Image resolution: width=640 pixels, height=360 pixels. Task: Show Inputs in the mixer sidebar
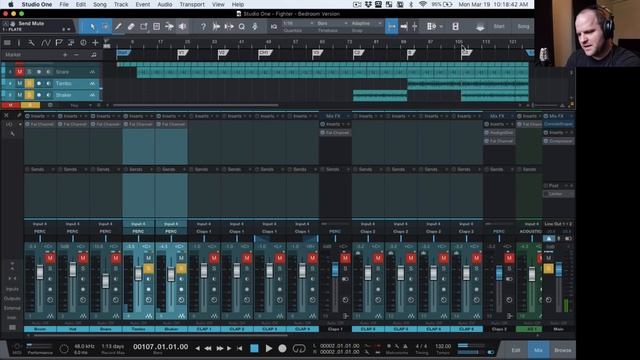click(x=12, y=289)
